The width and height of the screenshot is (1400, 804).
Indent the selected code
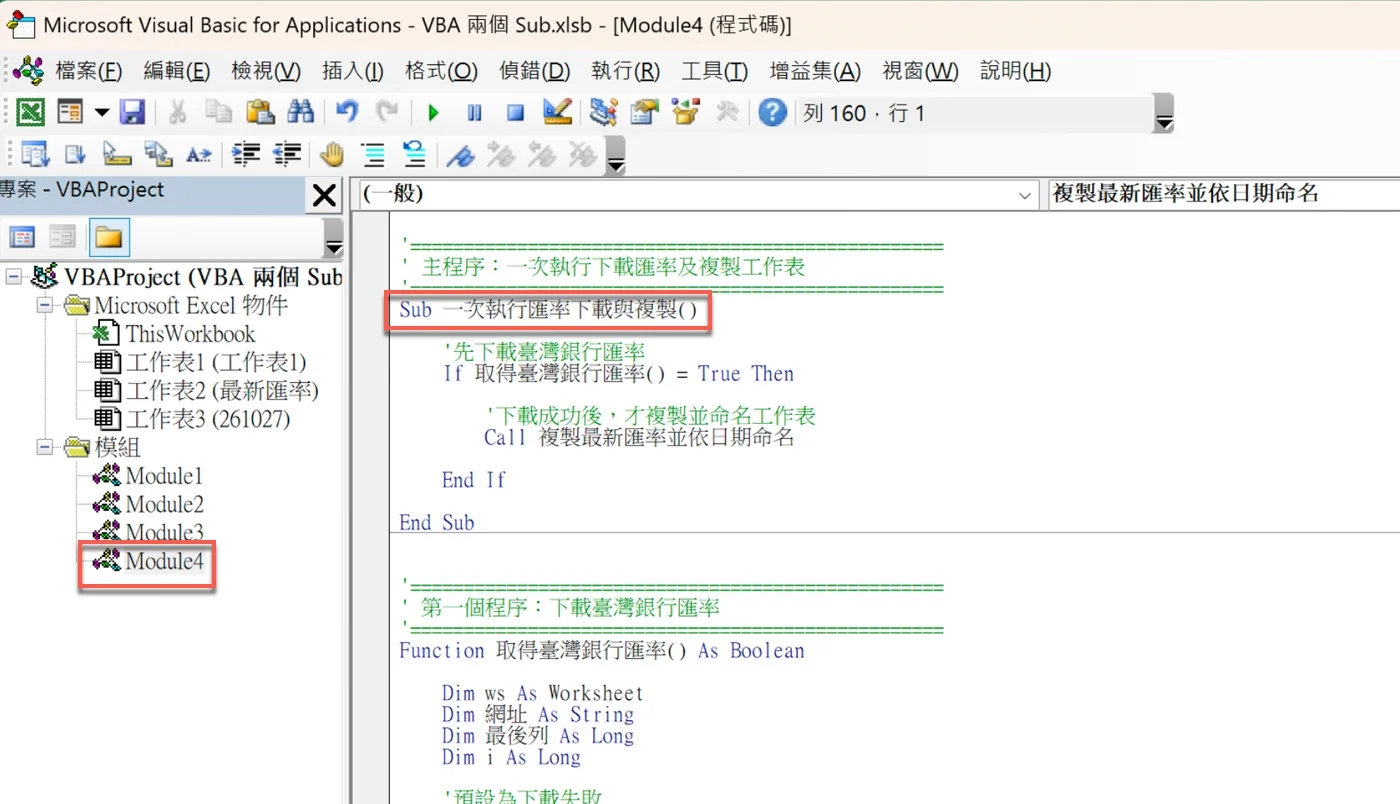(x=246, y=154)
